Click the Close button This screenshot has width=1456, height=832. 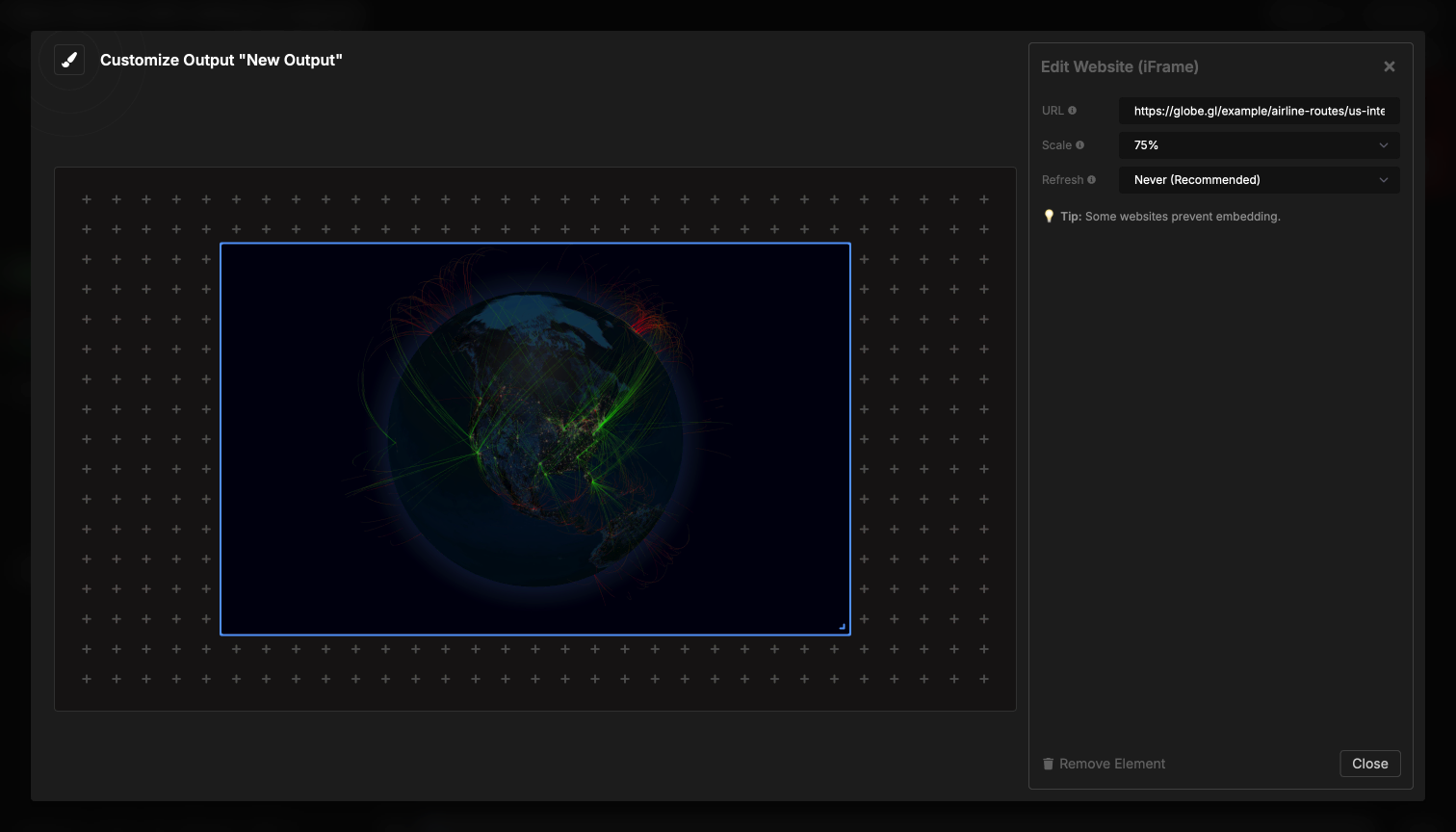point(1369,764)
